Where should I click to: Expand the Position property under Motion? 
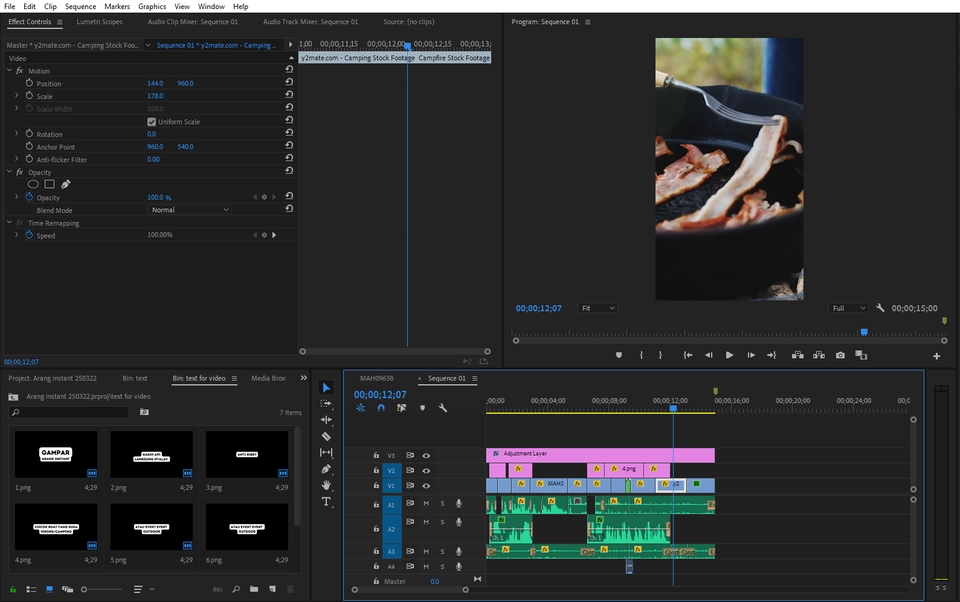(x=17, y=82)
